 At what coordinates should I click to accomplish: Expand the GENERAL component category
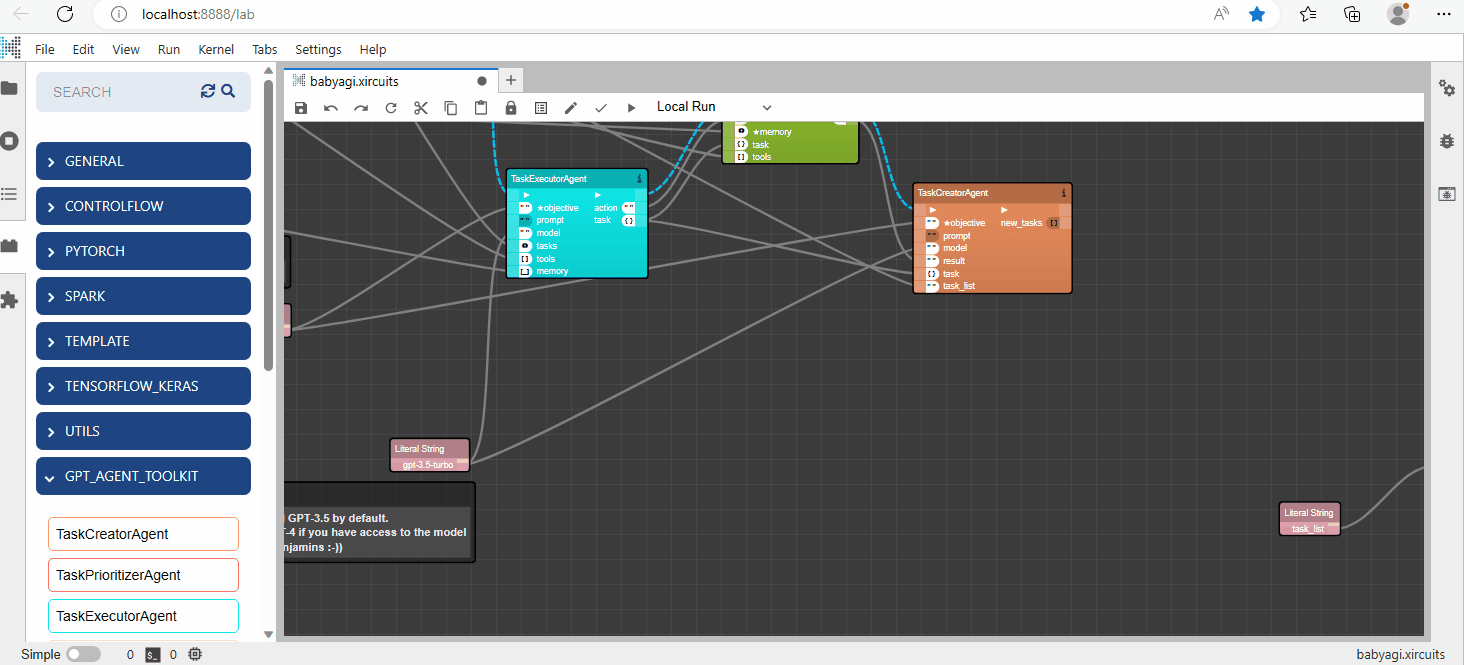click(x=143, y=161)
